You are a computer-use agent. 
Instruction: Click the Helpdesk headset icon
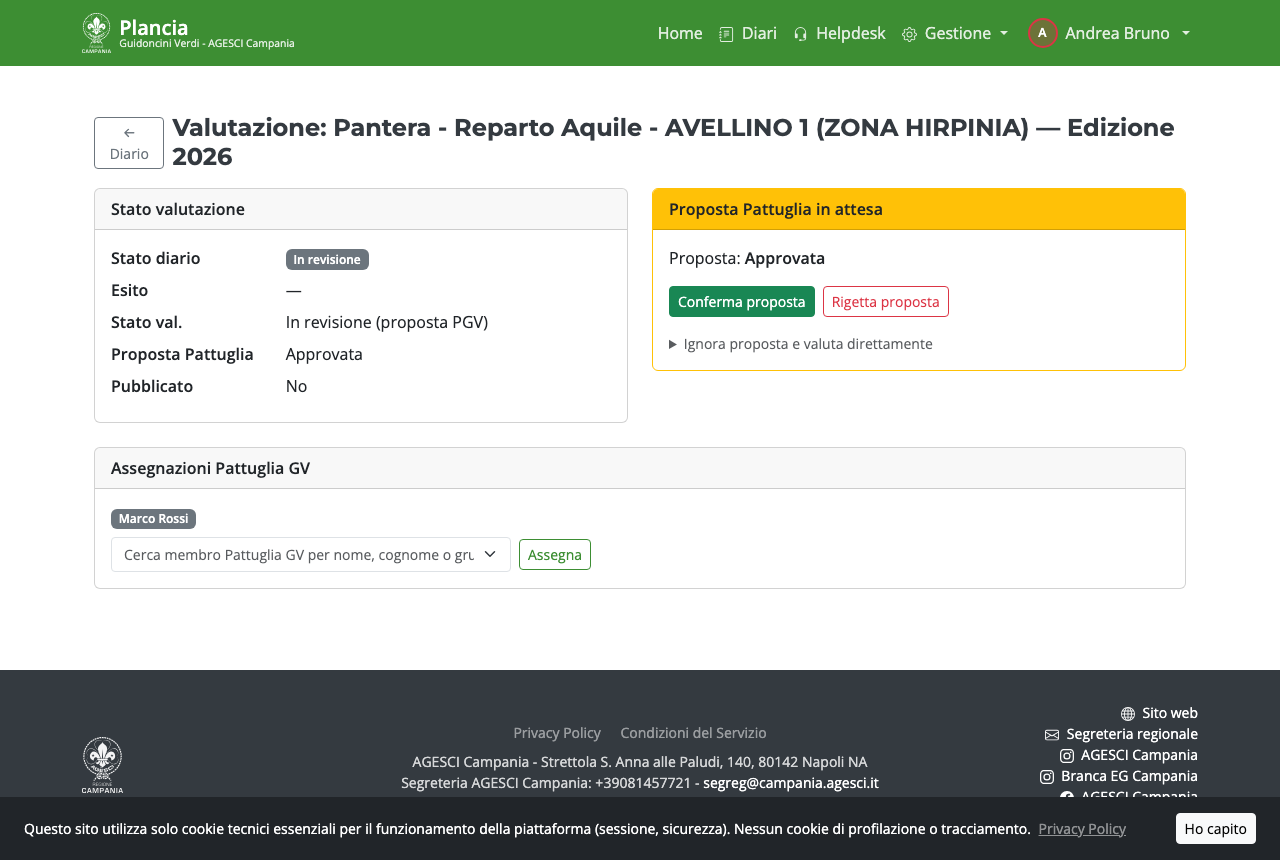[x=800, y=34]
